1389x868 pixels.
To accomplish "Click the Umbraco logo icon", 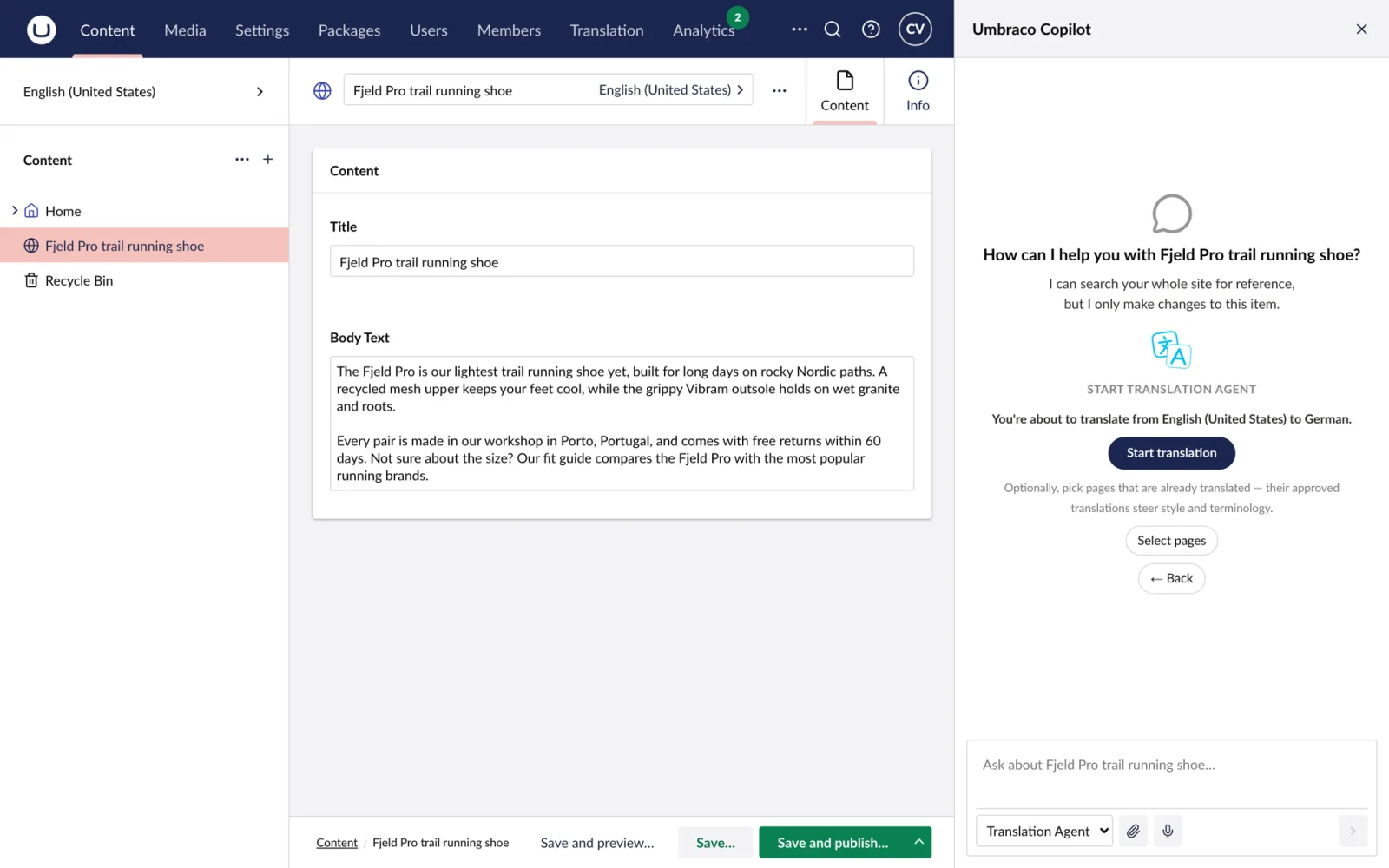I will coord(41,30).
